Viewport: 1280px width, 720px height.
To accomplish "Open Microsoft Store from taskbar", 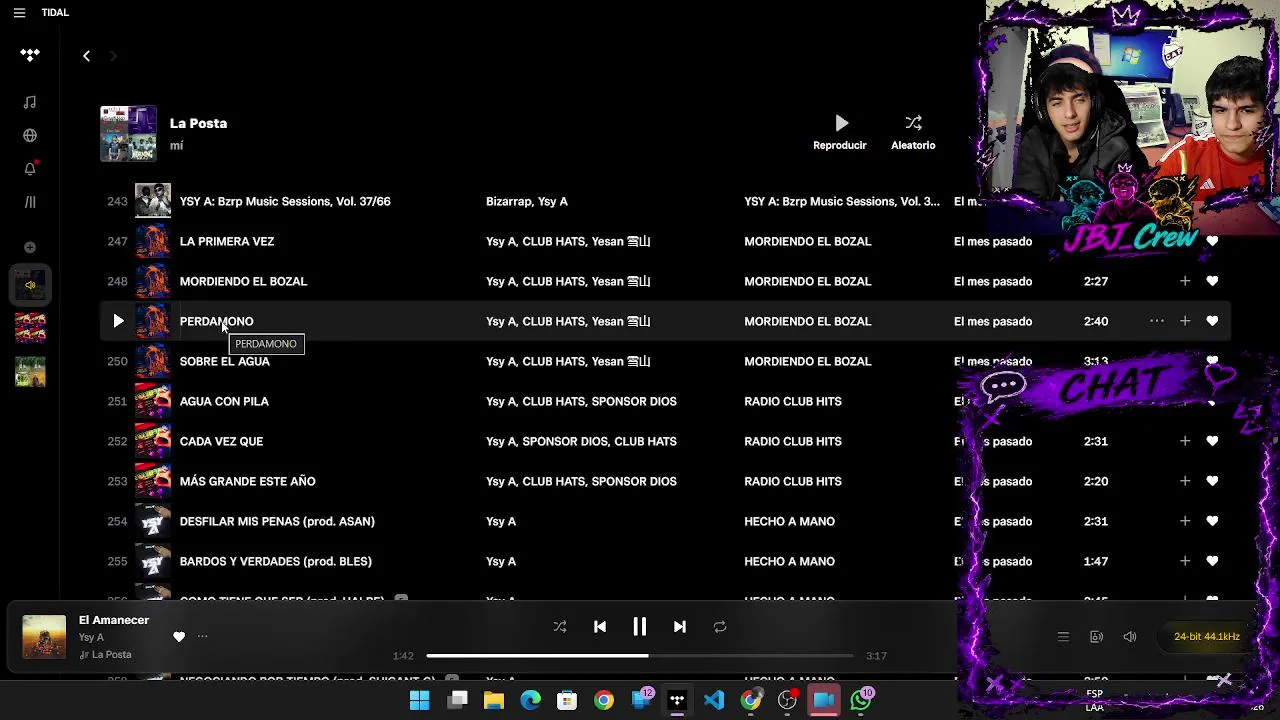I will [567, 700].
